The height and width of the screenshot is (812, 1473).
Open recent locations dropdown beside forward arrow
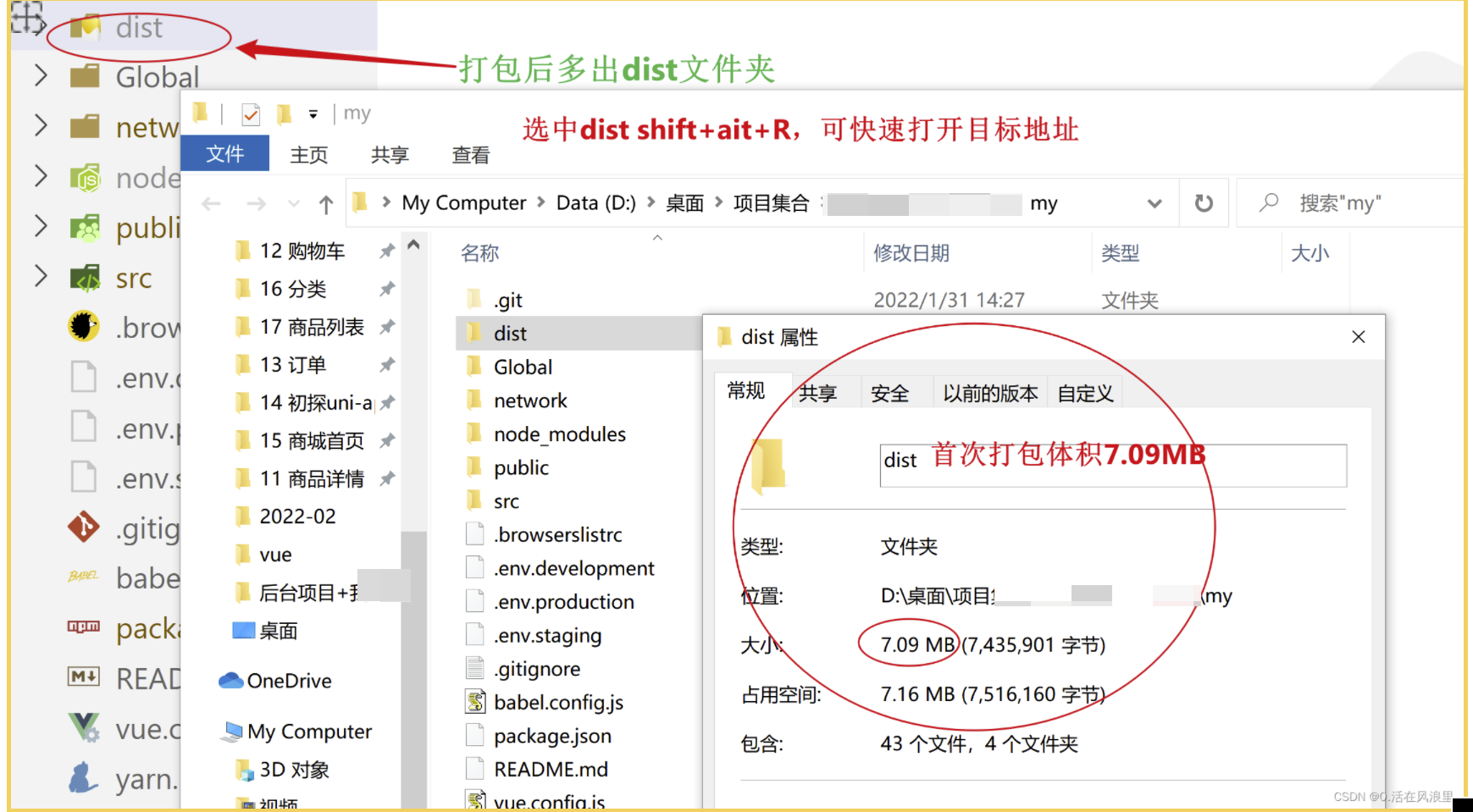(294, 203)
